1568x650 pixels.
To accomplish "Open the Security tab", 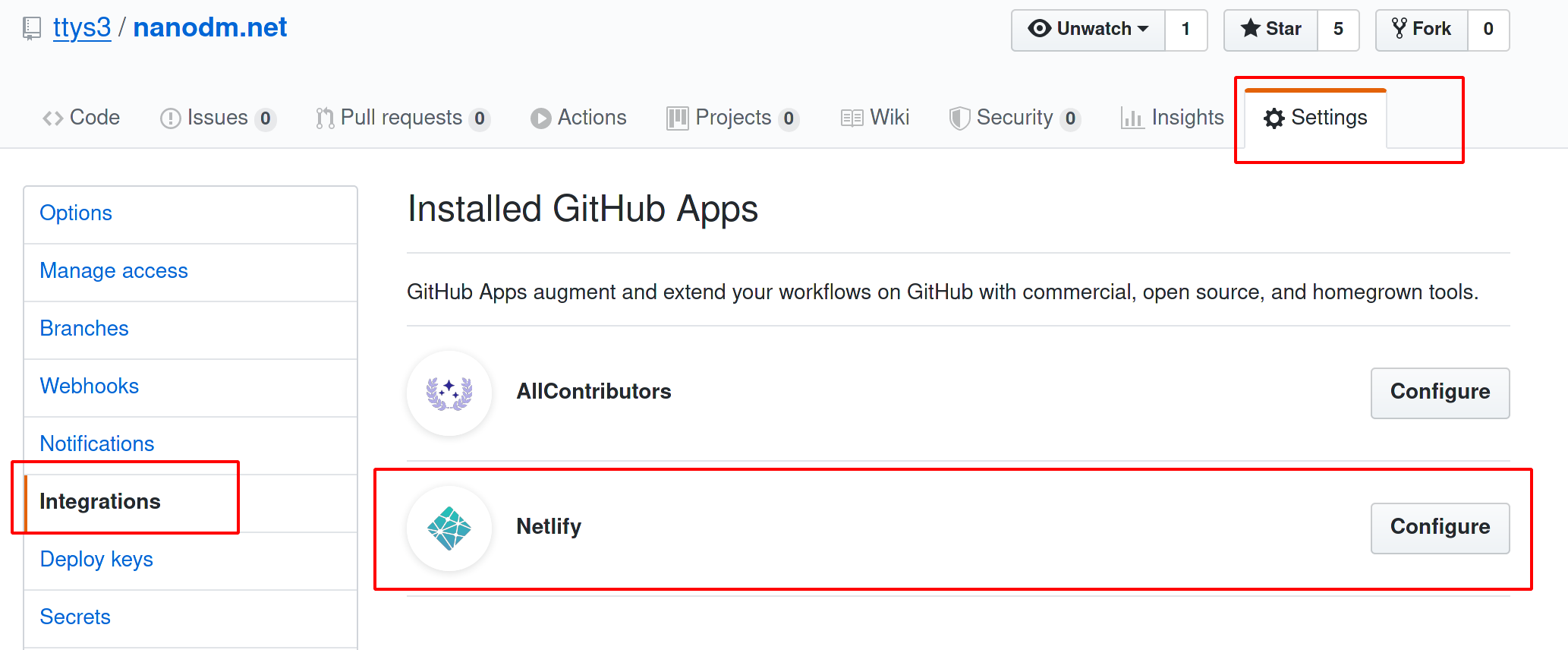I will coord(1015,118).
